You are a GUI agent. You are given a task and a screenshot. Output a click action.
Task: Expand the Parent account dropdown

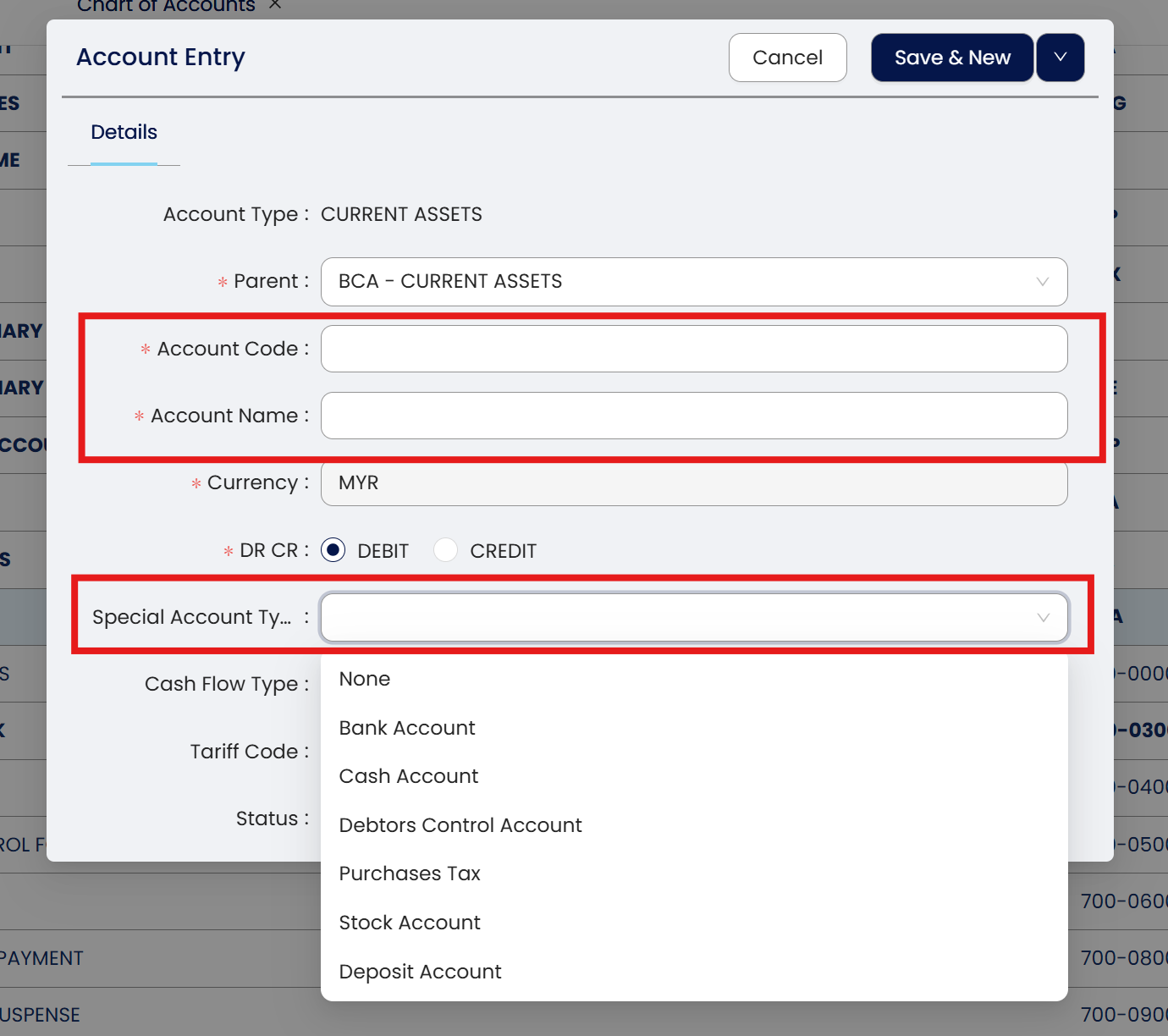(693, 282)
